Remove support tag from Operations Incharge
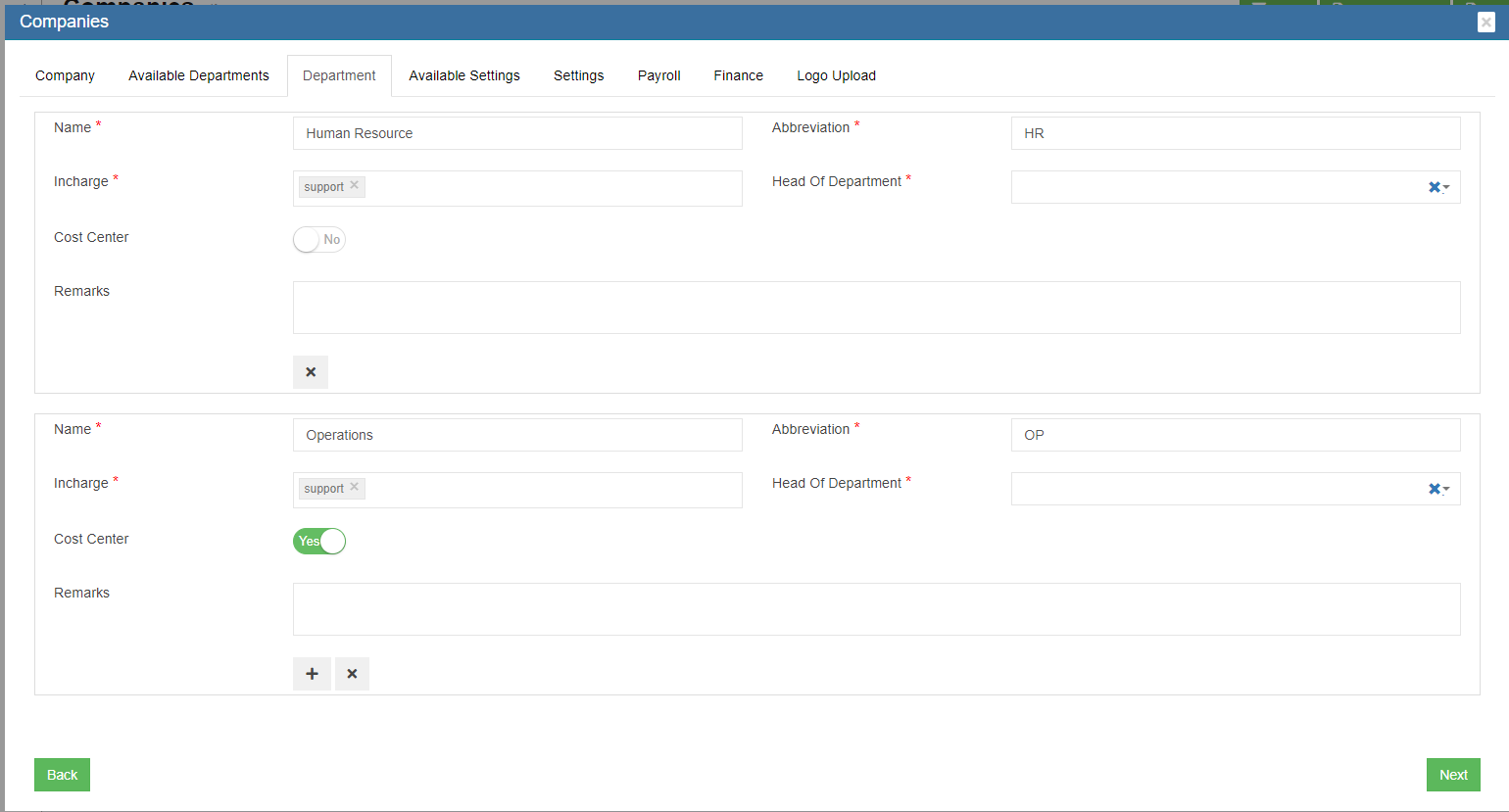The width and height of the screenshot is (1509, 812). point(355,487)
